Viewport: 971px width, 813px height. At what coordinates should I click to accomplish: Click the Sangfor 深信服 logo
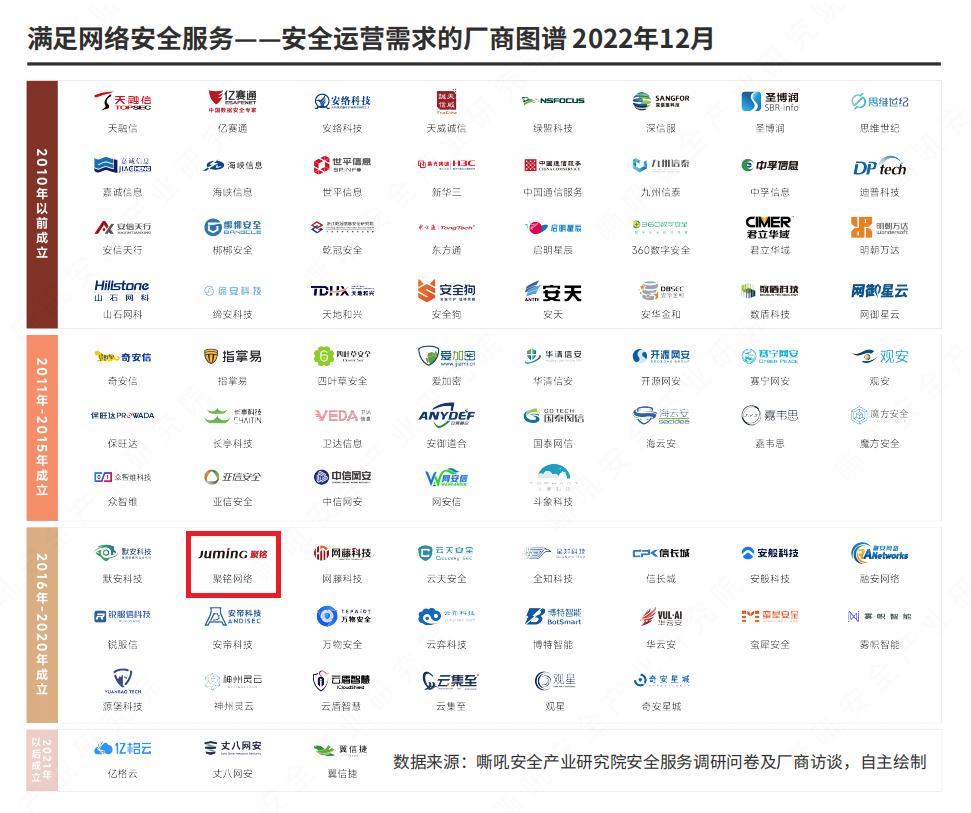661,101
